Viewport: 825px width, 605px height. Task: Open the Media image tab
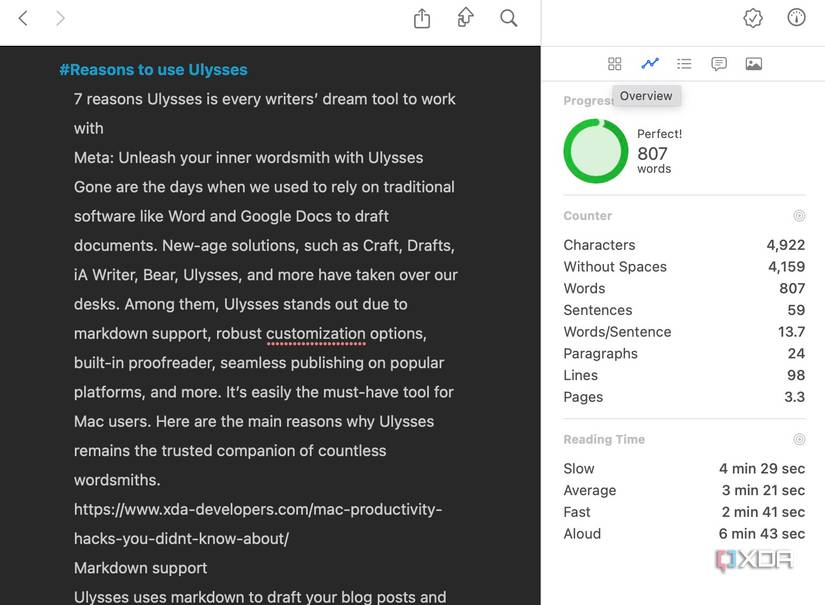pos(754,64)
